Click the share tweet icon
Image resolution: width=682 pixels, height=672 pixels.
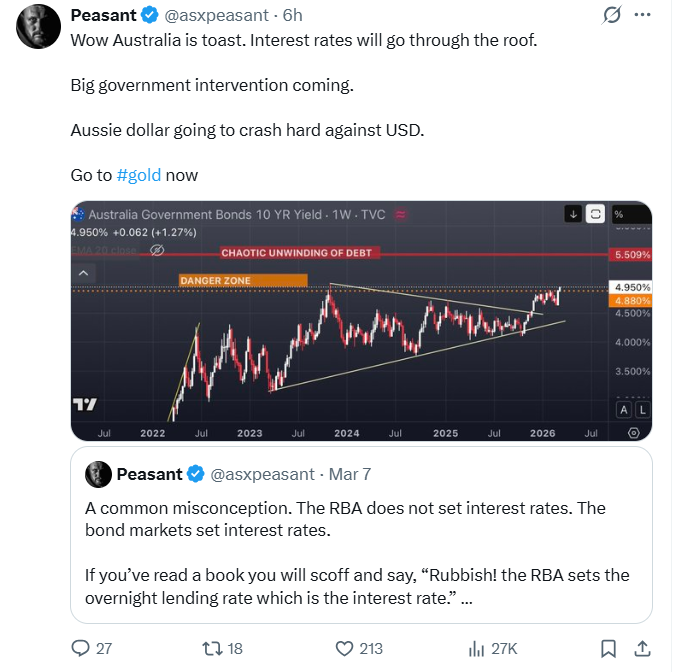(x=643, y=648)
